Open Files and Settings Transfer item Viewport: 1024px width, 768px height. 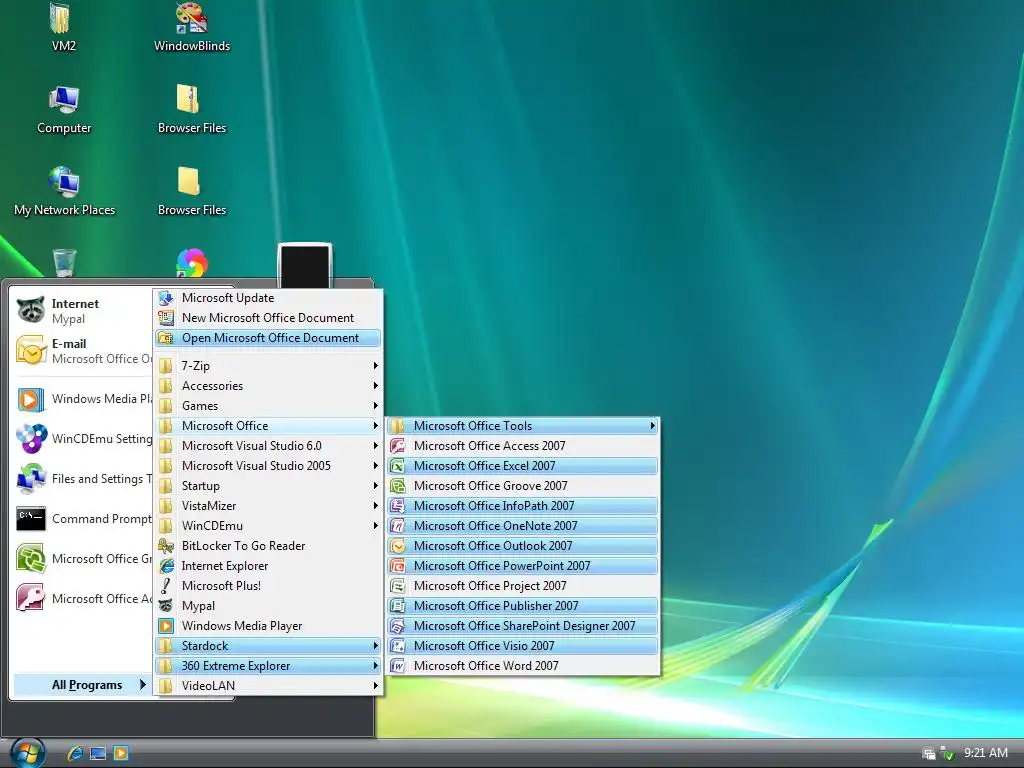83,479
